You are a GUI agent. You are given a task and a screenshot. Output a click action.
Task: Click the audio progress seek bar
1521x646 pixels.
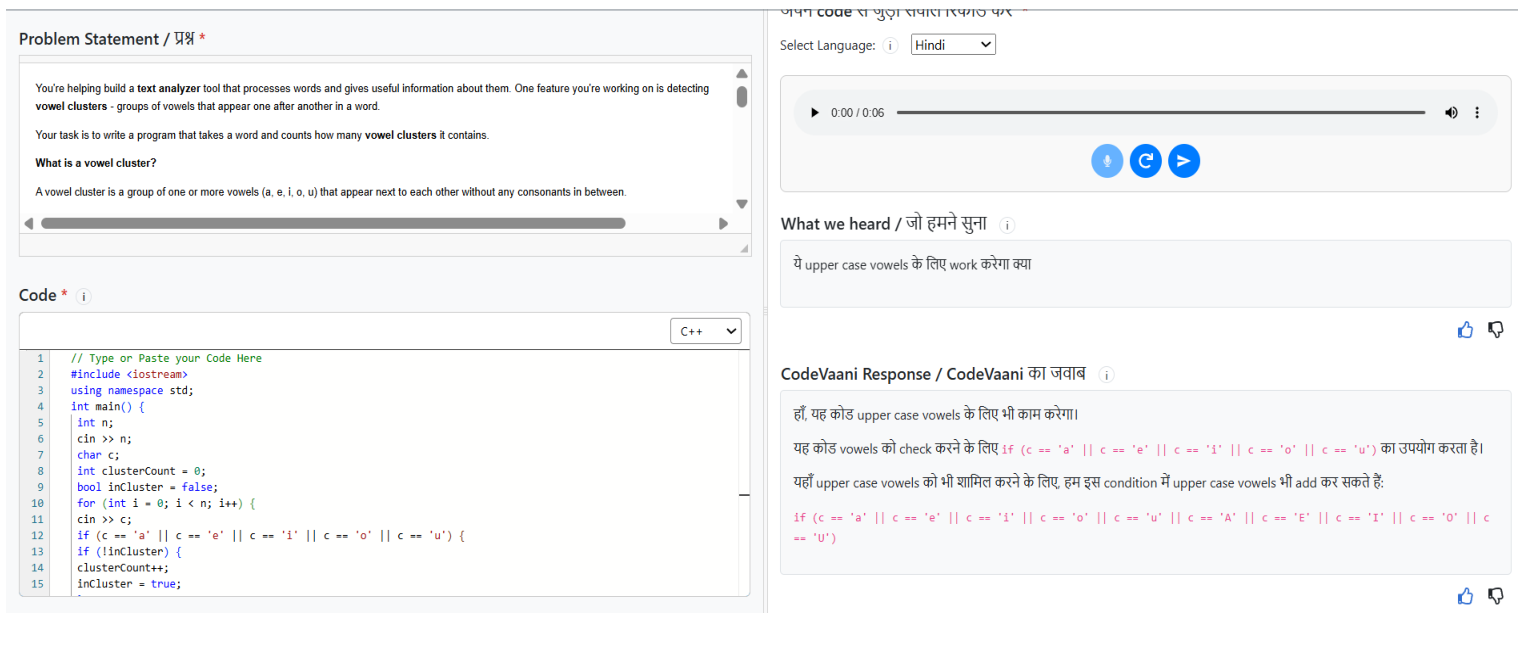[1160, 113]
